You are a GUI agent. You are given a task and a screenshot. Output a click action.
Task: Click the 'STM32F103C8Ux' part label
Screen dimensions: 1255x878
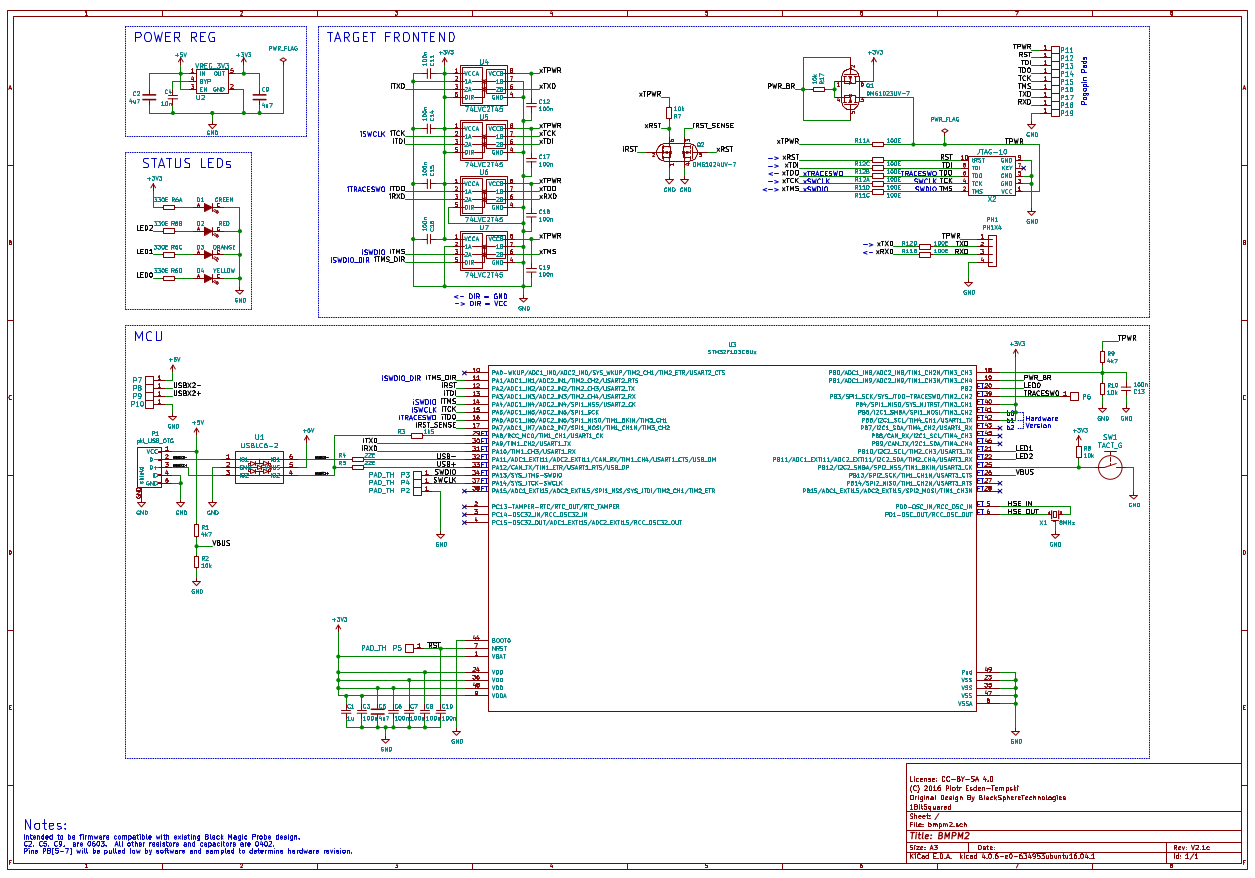click(732, 352)
